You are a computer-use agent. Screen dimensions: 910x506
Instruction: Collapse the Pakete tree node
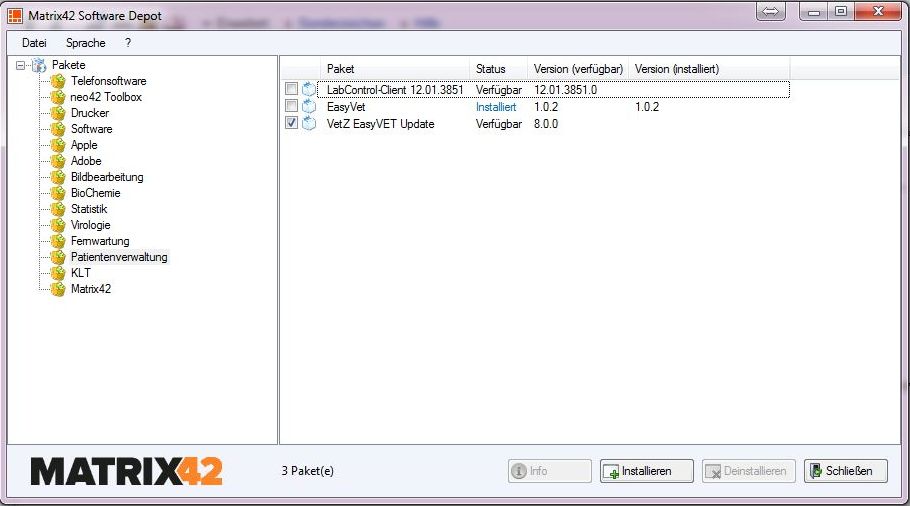click(x=21, y=65)
